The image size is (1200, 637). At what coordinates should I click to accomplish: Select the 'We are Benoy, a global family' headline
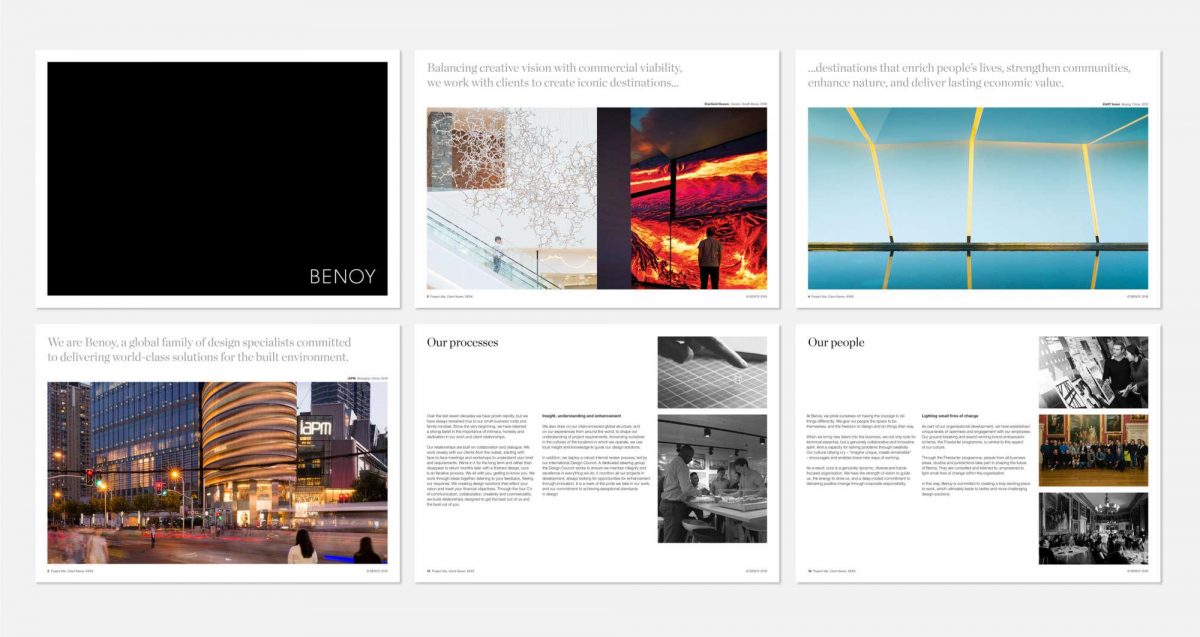198,349
